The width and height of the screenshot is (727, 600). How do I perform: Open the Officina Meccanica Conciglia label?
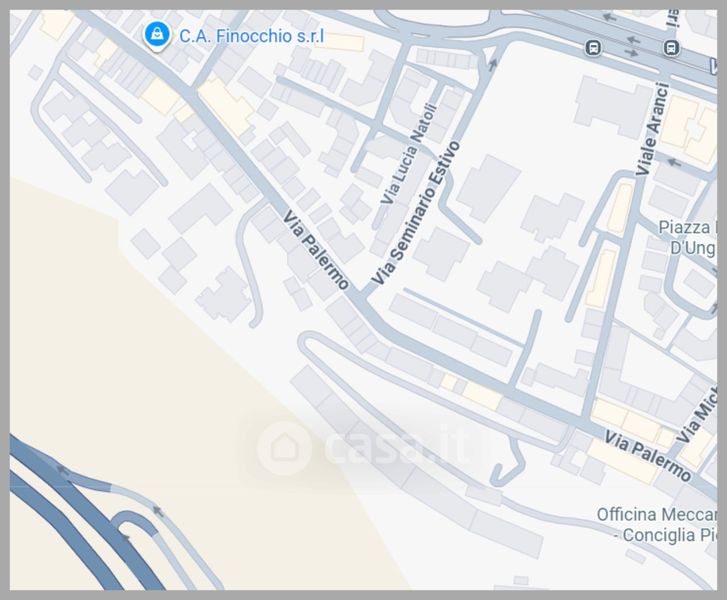click(656, 524)
